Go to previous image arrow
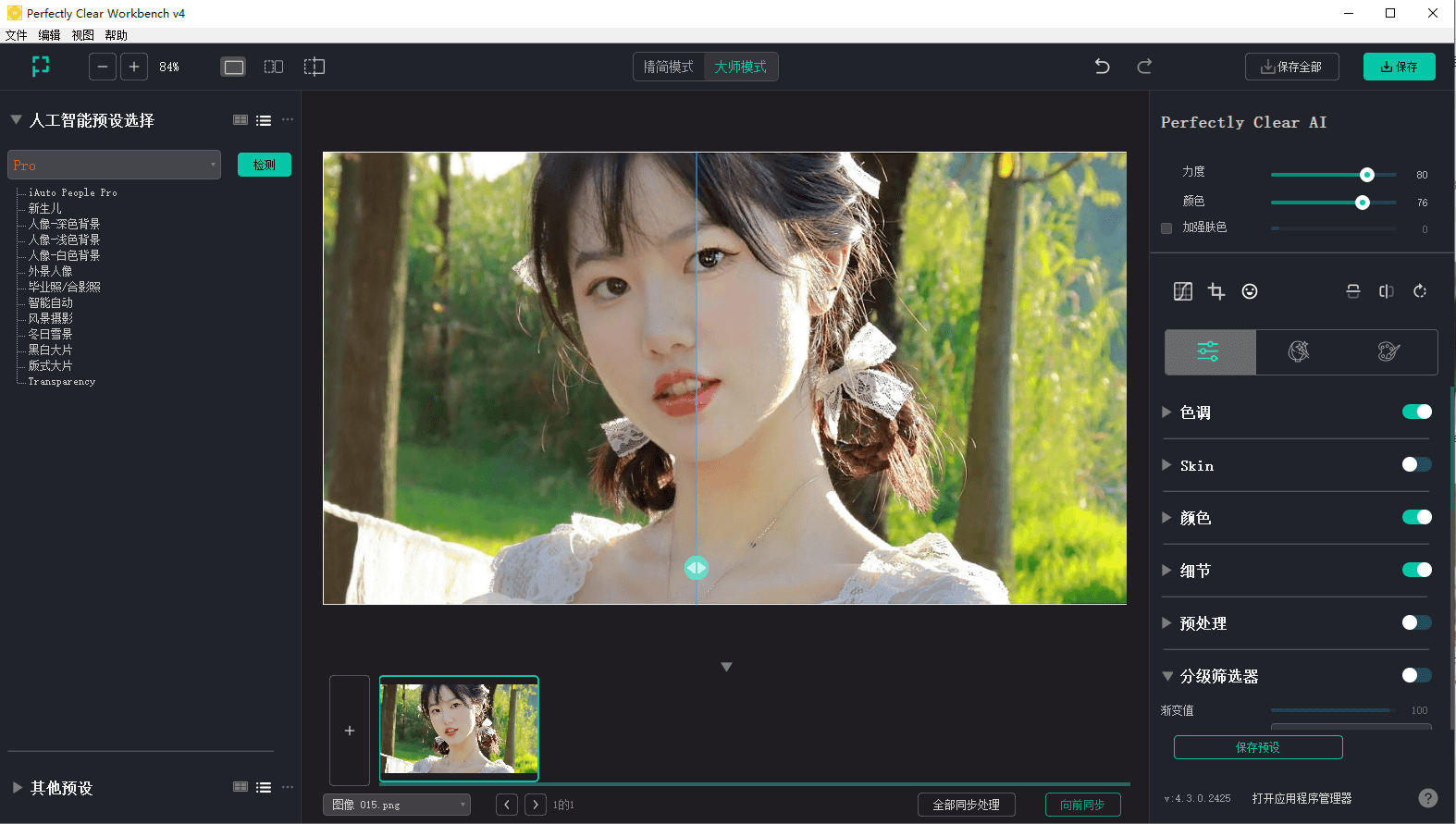1456x824 pixels. click(507, 805)
